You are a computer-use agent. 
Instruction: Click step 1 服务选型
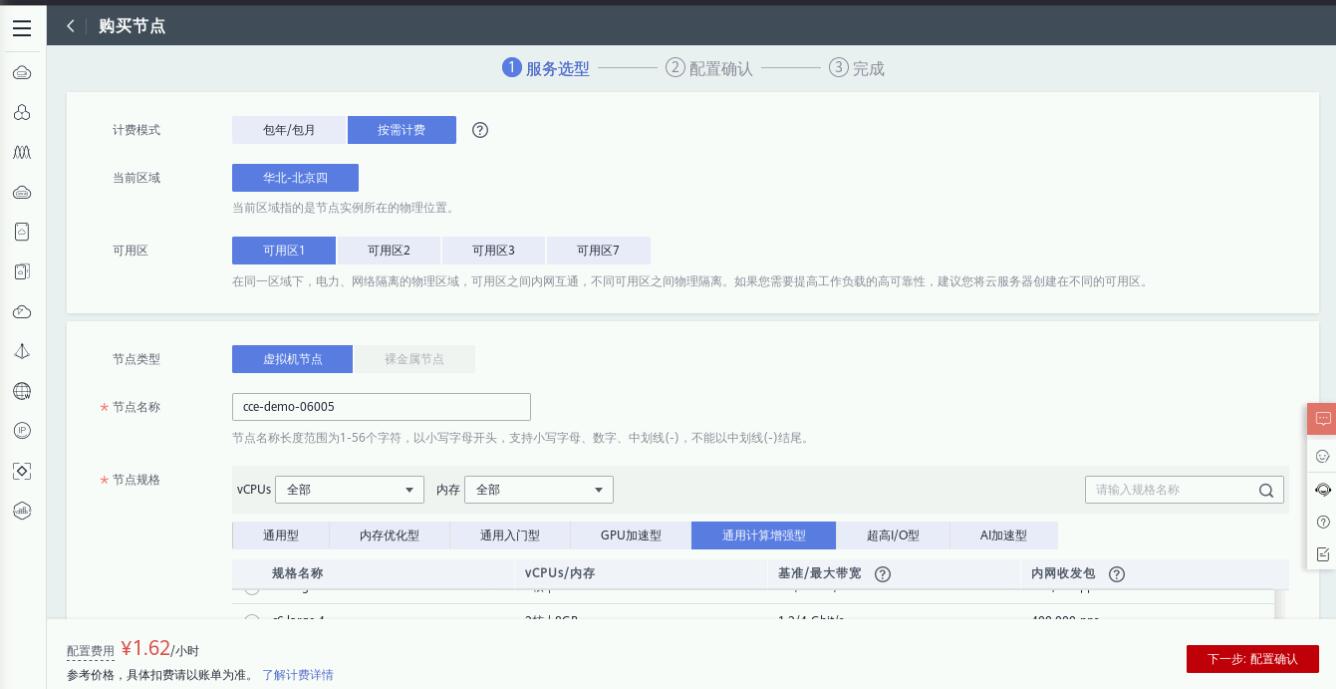tap(546, 68)
